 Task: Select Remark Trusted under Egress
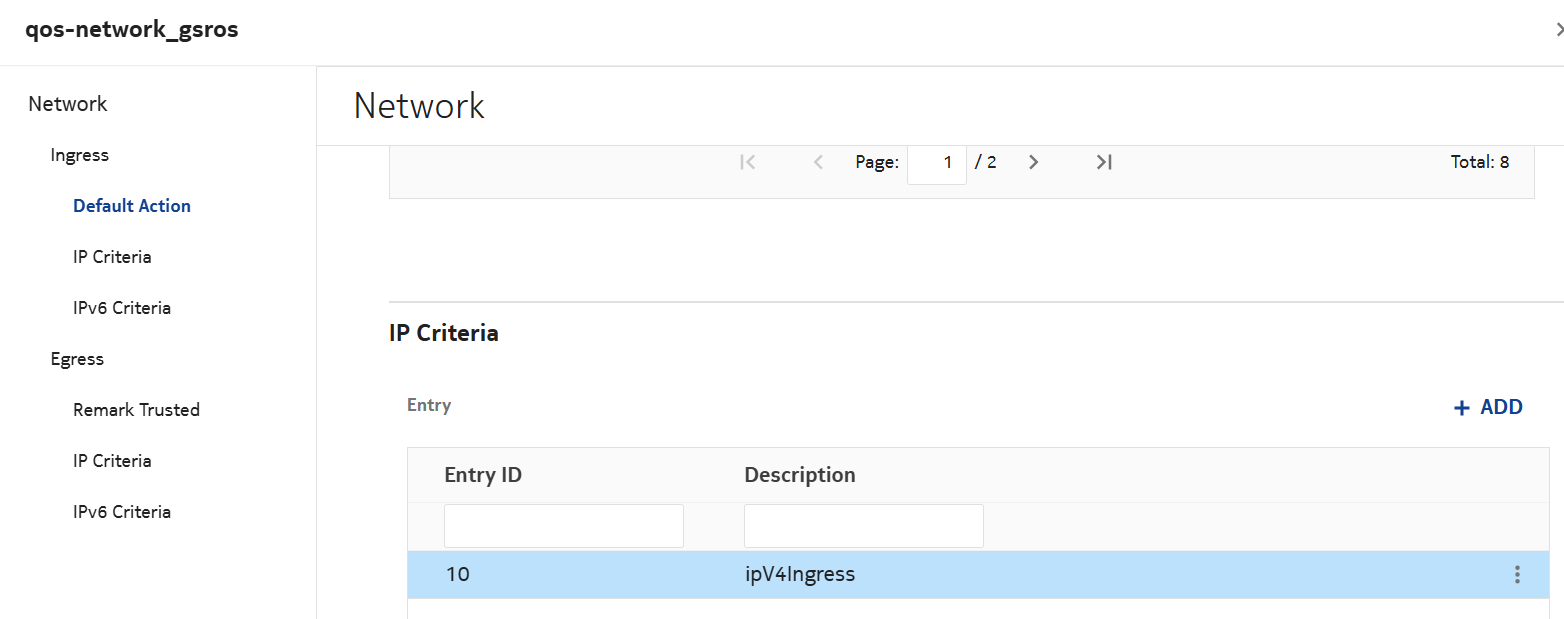(x=136, y=410)
